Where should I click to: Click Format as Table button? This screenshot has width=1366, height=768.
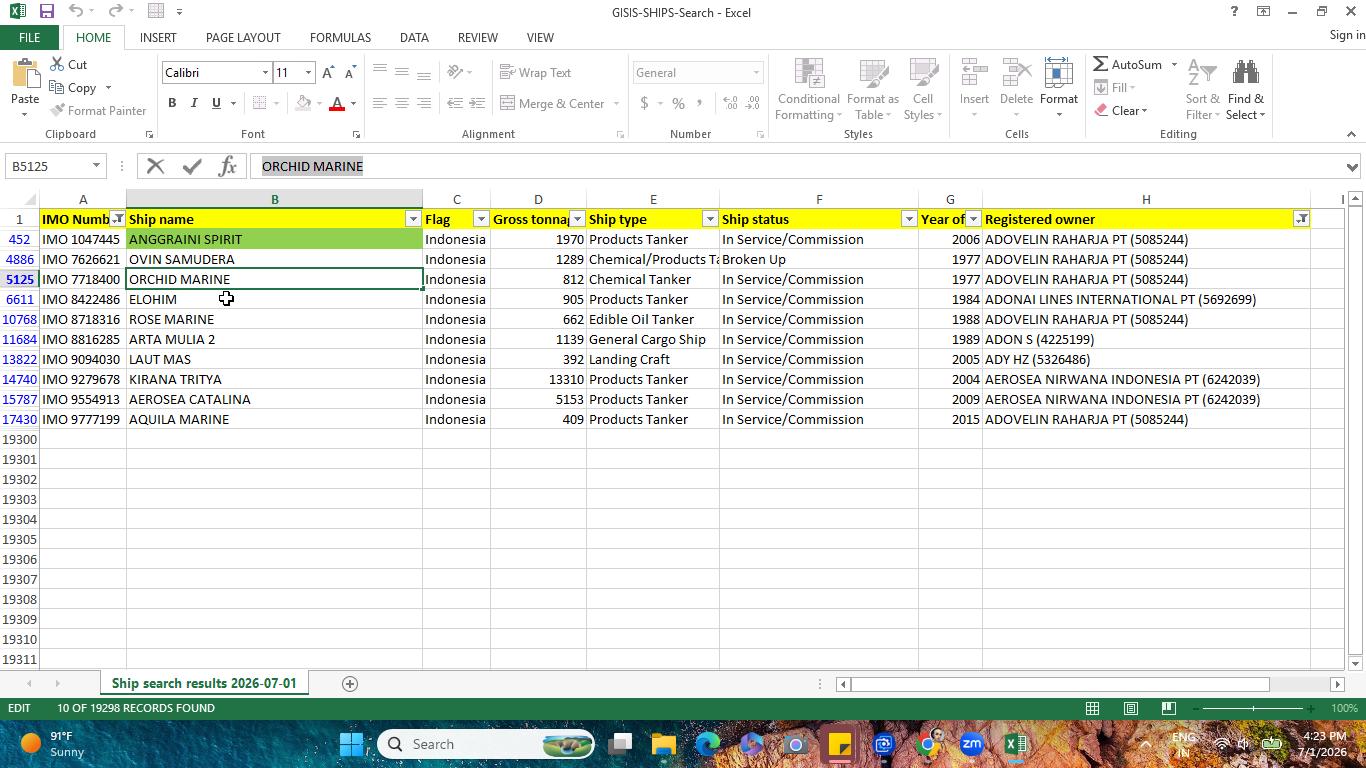point(872,90)
